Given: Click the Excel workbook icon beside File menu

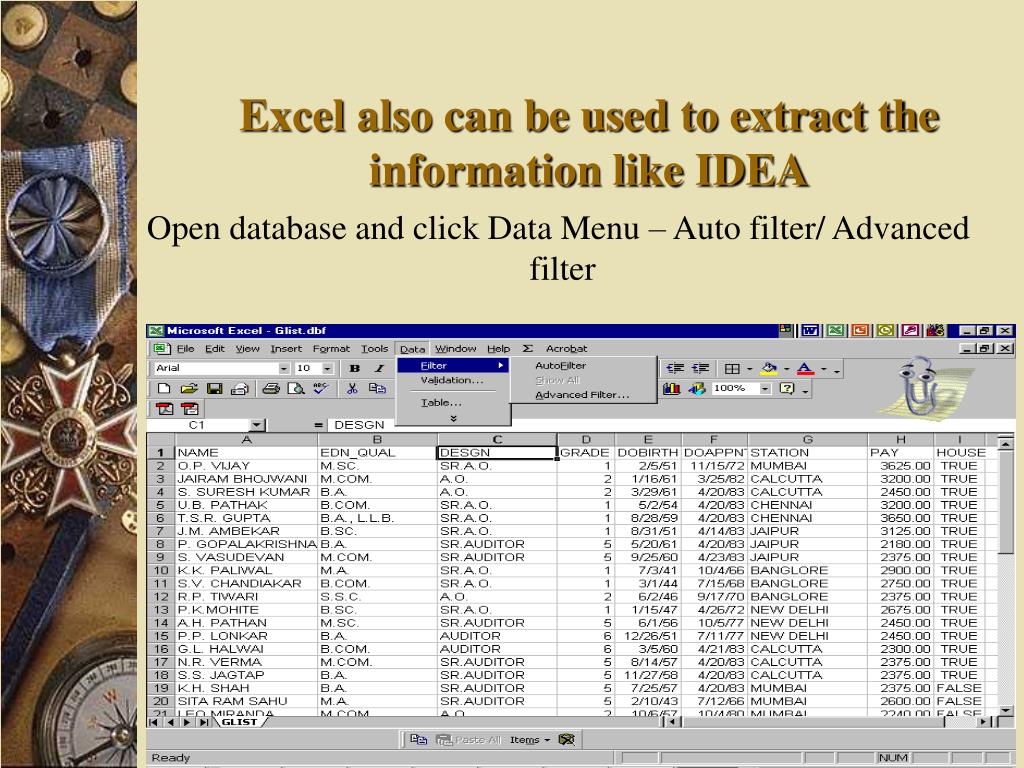Looking at the screenshot, I should [160, 349].
